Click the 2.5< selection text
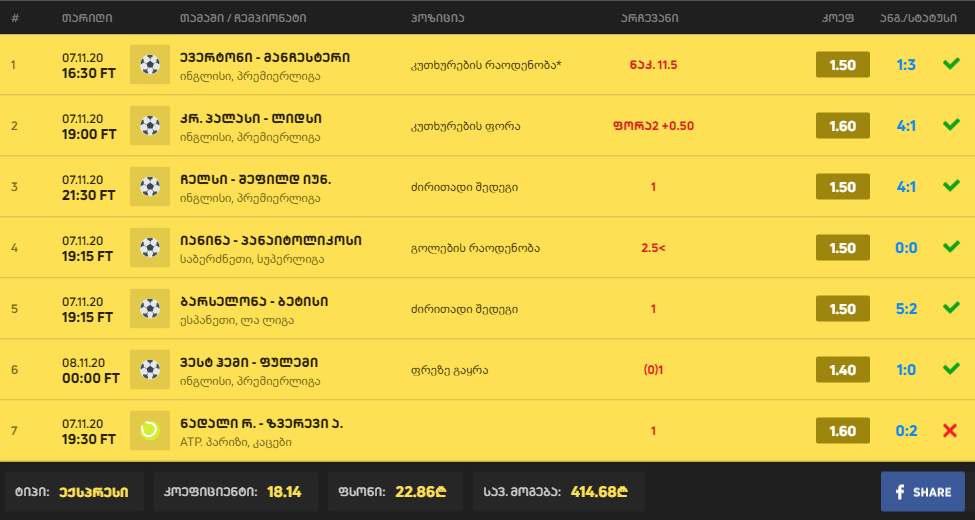The width and height of the screenshot is (975, 520). click(653, 248)
